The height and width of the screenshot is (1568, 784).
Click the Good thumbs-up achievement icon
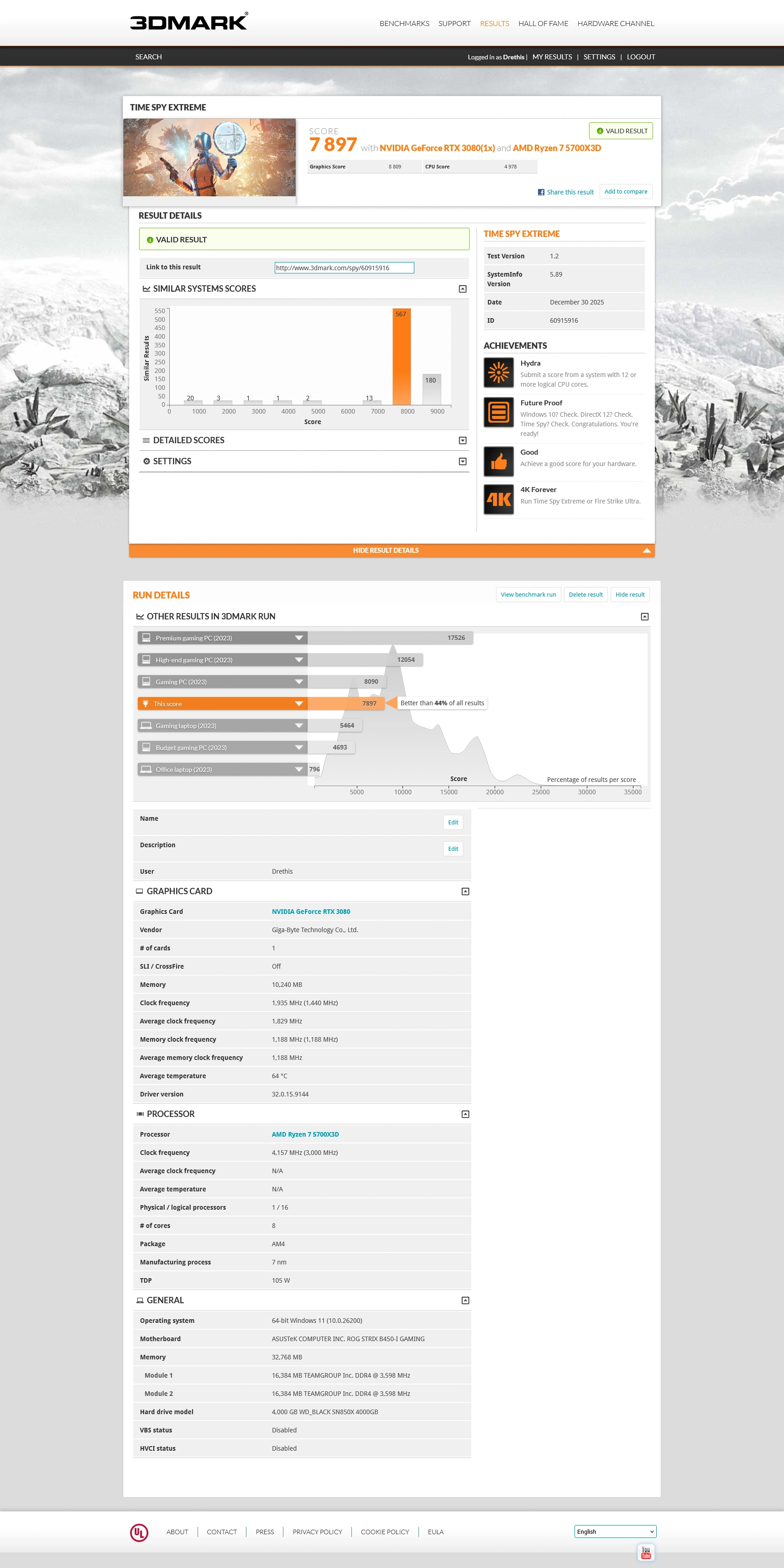point(498,461)
